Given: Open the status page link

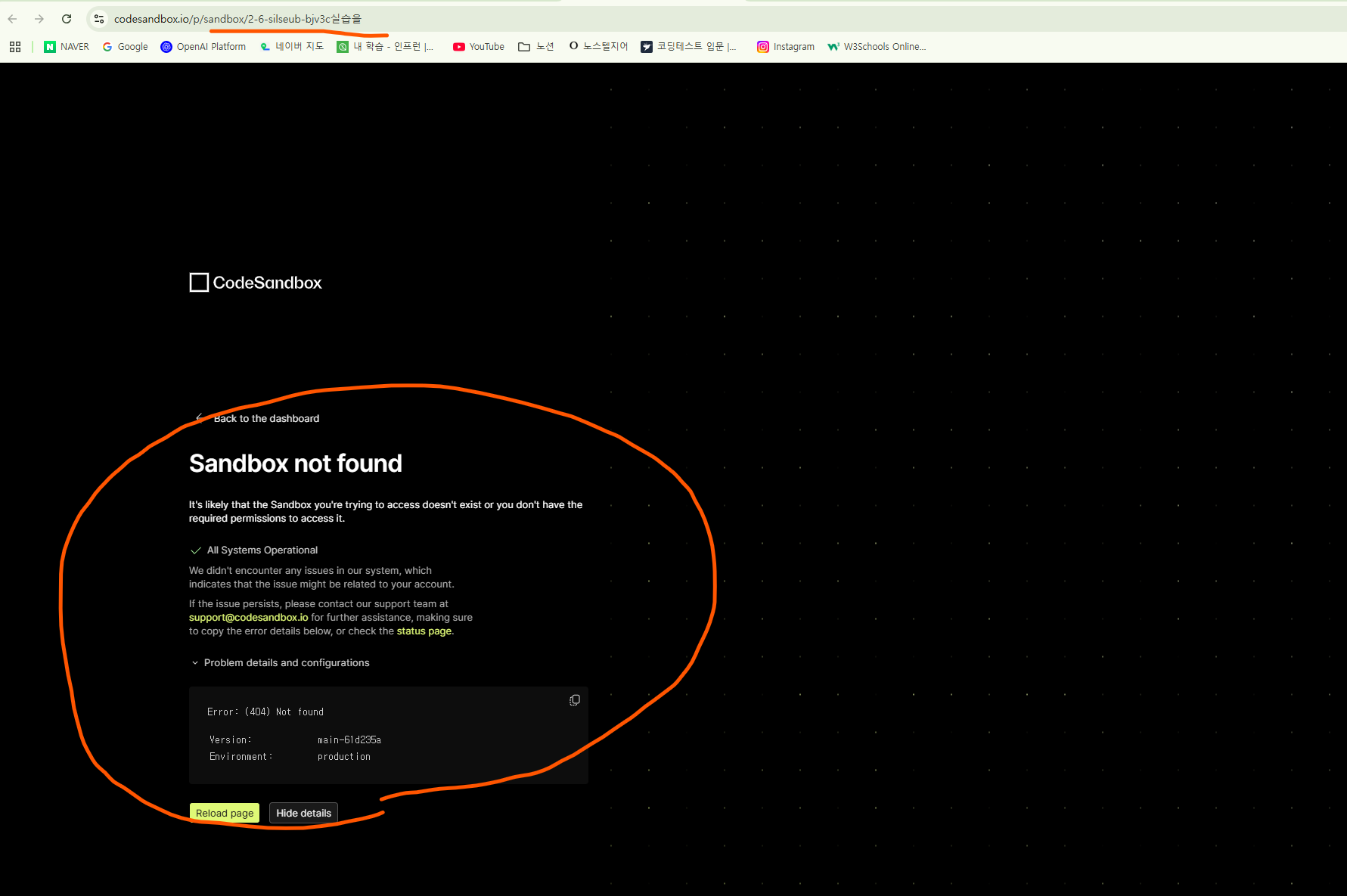Looking at the screenshot, I should pos(424,631).
